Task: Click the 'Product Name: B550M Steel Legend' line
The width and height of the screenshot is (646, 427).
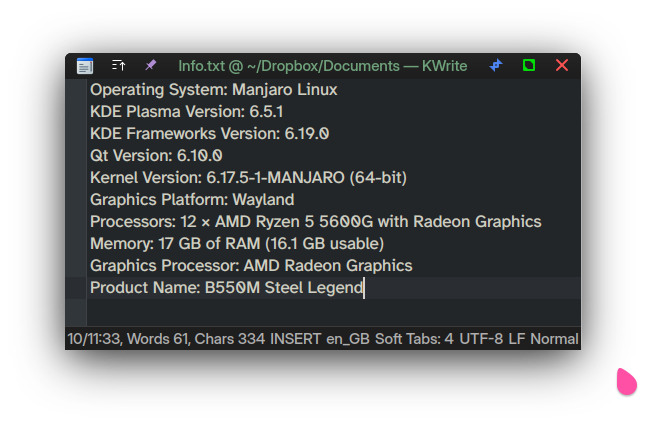Action: [227, 288]
